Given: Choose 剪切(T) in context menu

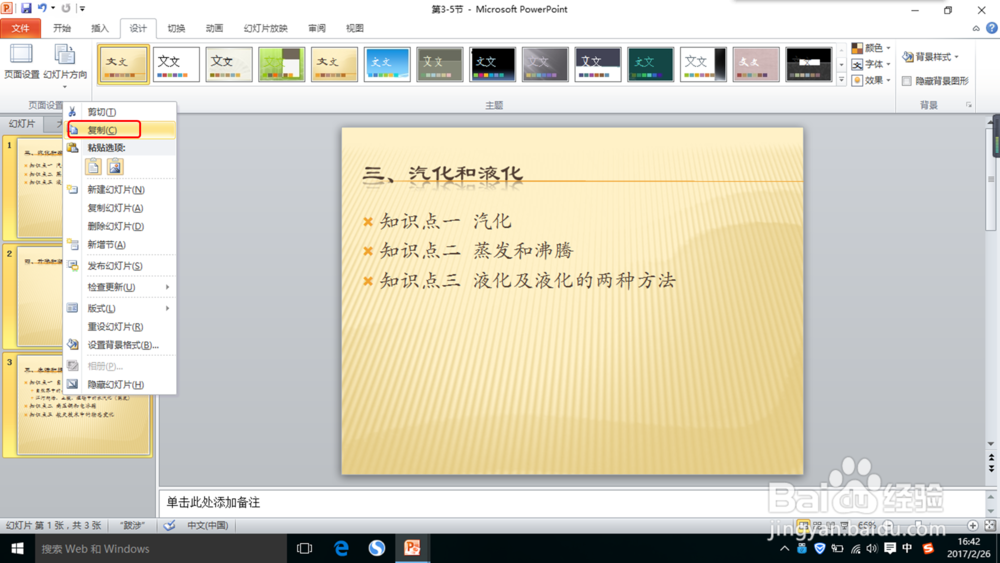Looking at the screenshot, I should coord(120,112).
